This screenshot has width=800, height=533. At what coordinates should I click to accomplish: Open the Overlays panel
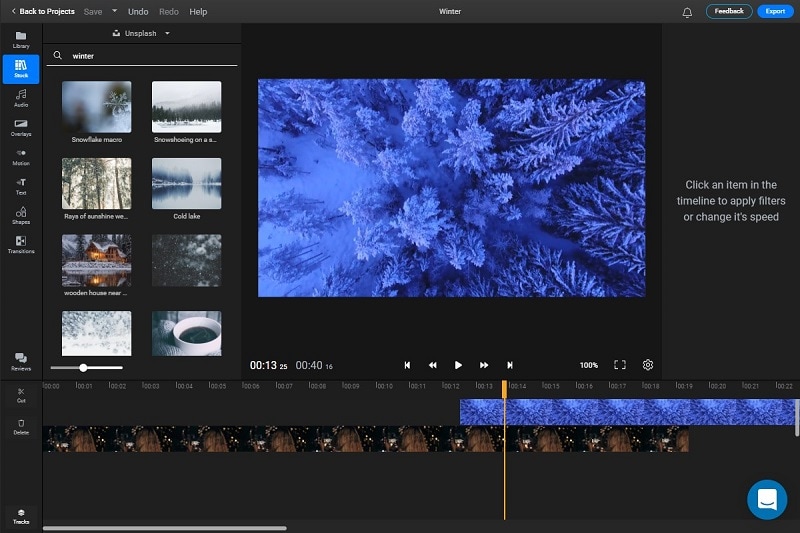[x=21, y=127]
